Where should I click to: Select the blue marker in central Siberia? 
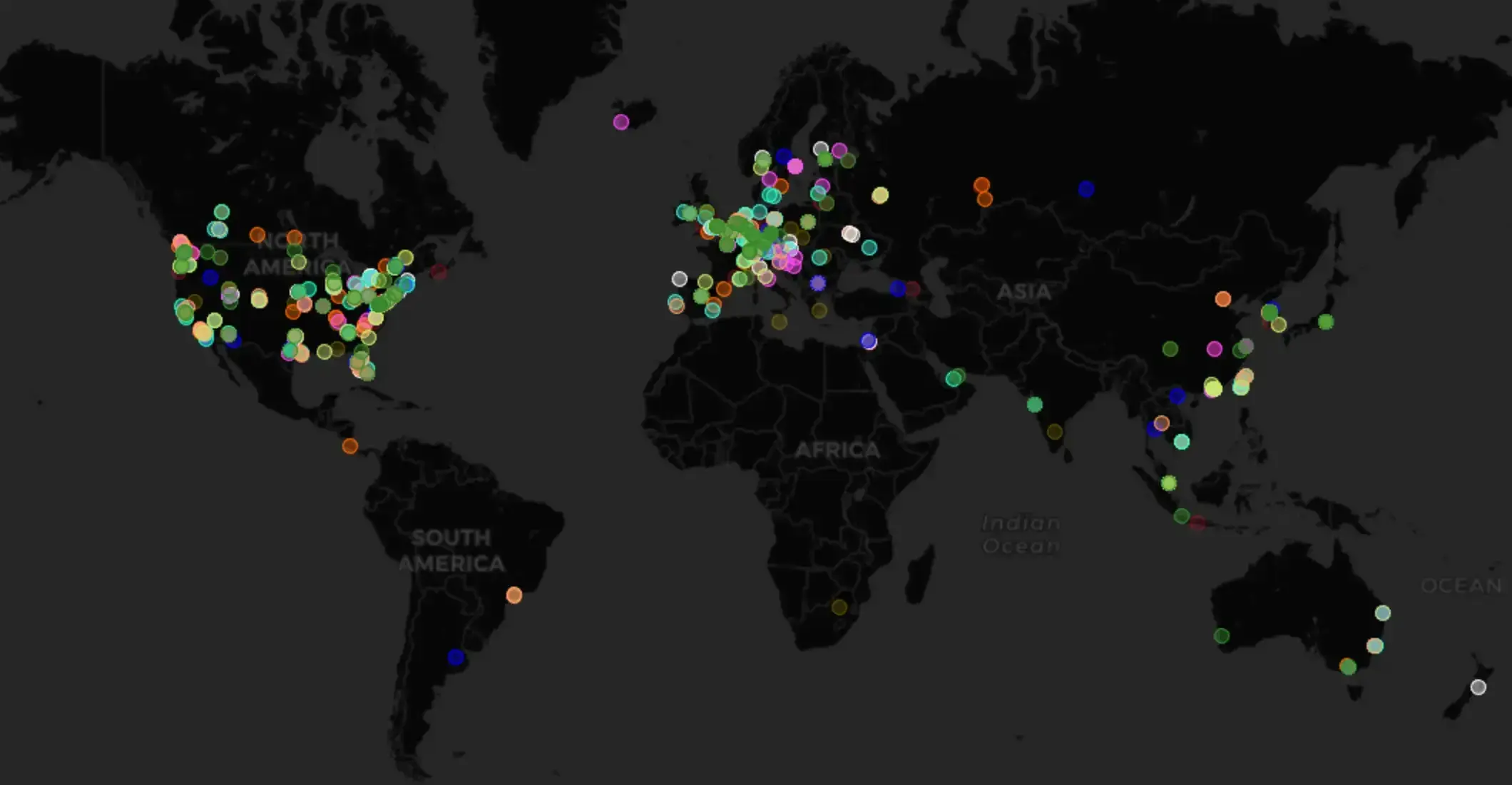[x=1086, y=189]
